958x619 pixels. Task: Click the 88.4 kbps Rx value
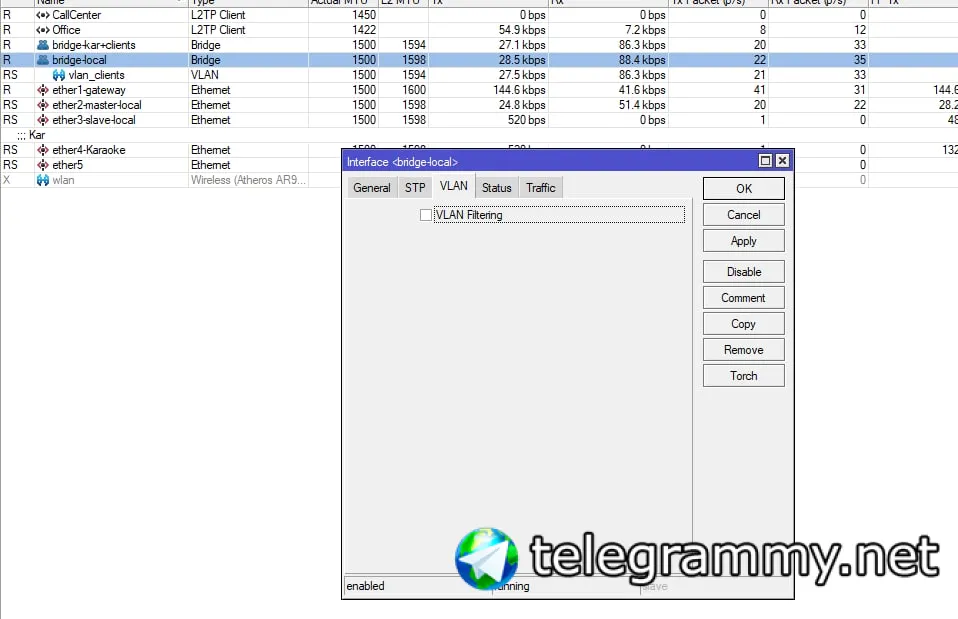point(642,60)
